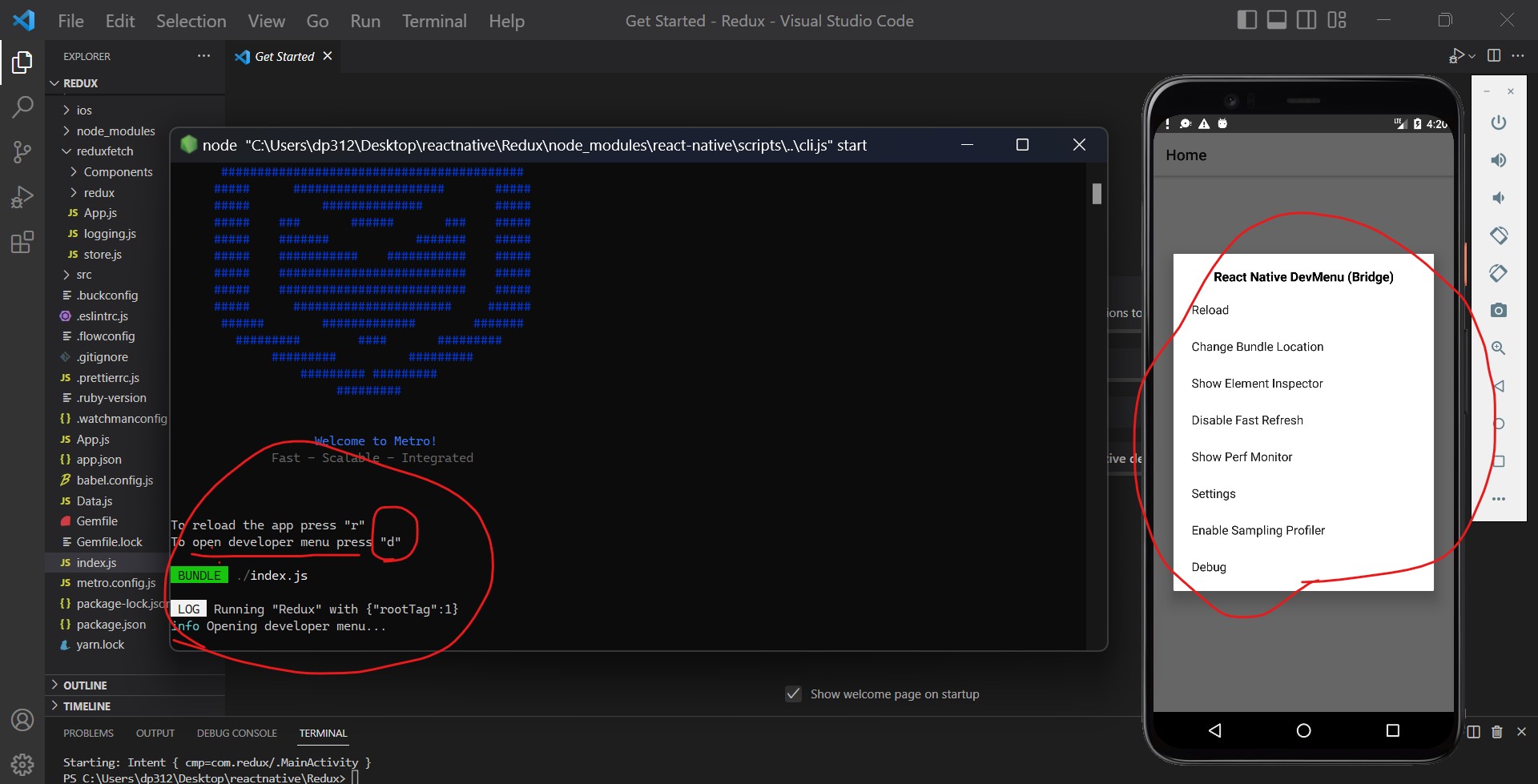Open the Extensions view
Image resolution: width=1538 pixels, height=784 pixels.
point(22,242)
